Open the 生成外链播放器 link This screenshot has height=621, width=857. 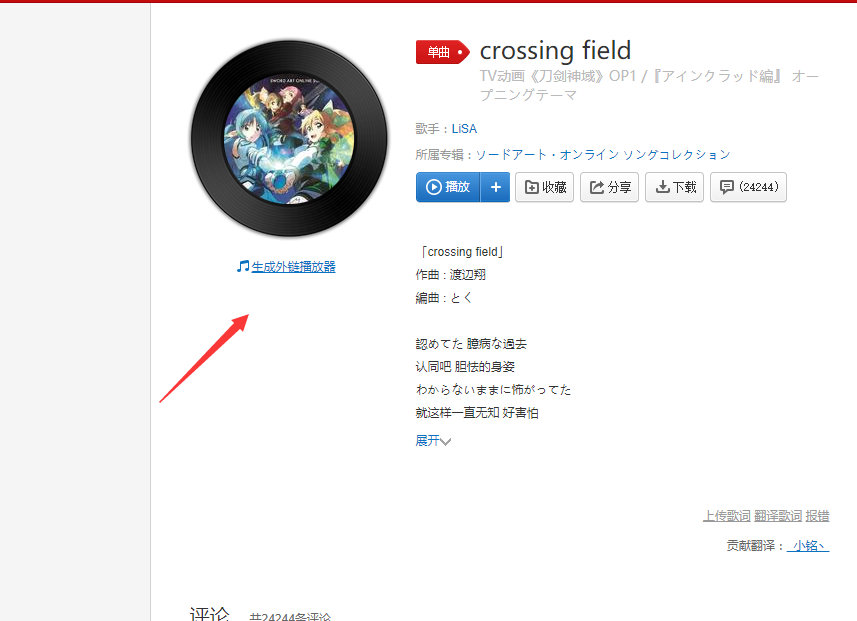point(294,267)
